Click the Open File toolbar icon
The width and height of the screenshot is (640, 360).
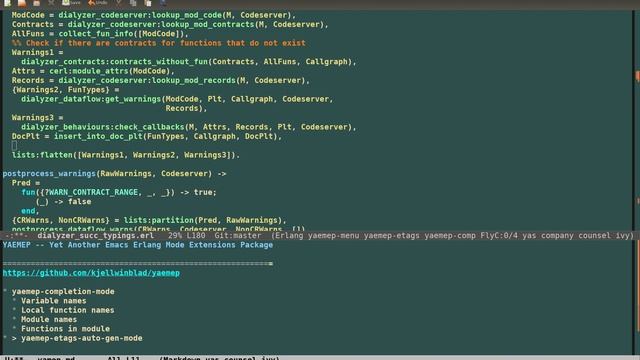tap(22, 2)
